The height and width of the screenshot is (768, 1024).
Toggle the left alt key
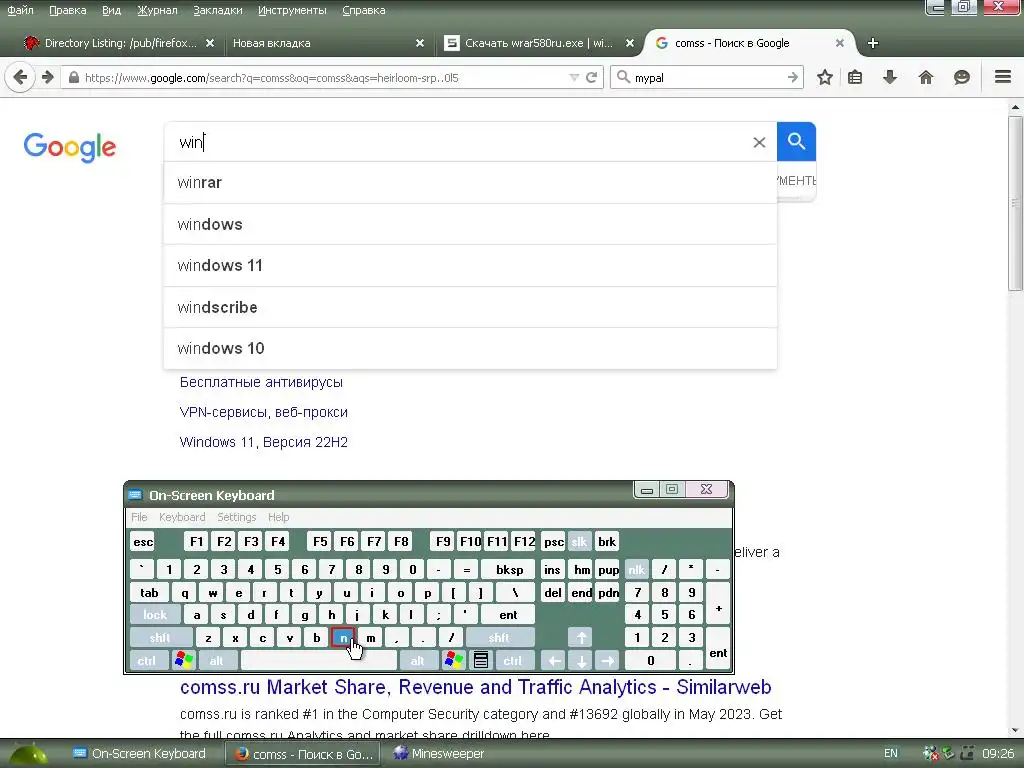pos(216,660)
